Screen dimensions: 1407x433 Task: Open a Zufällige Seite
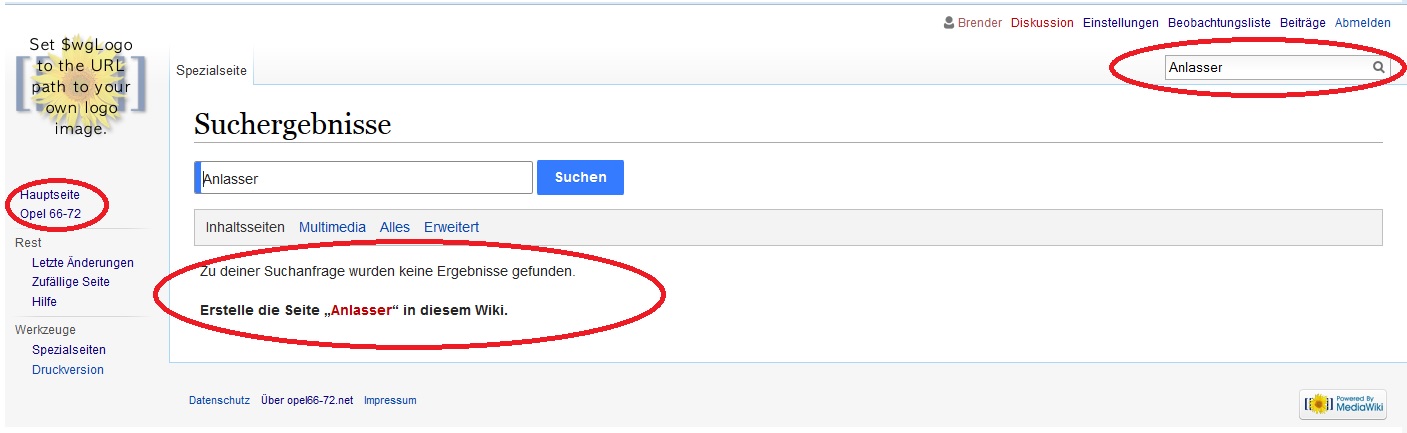71,282
